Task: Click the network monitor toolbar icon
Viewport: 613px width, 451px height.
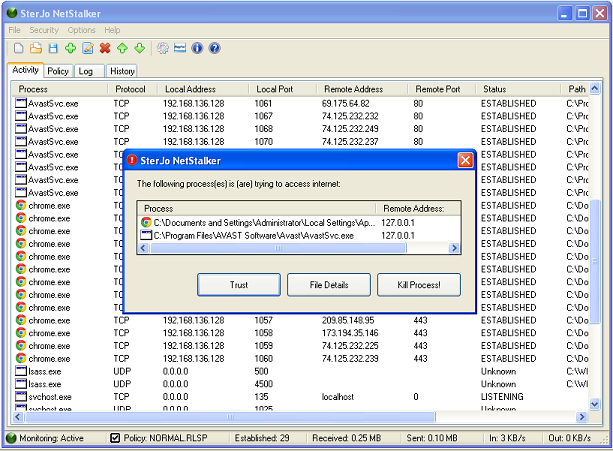Action: click(x=180, y=48)
